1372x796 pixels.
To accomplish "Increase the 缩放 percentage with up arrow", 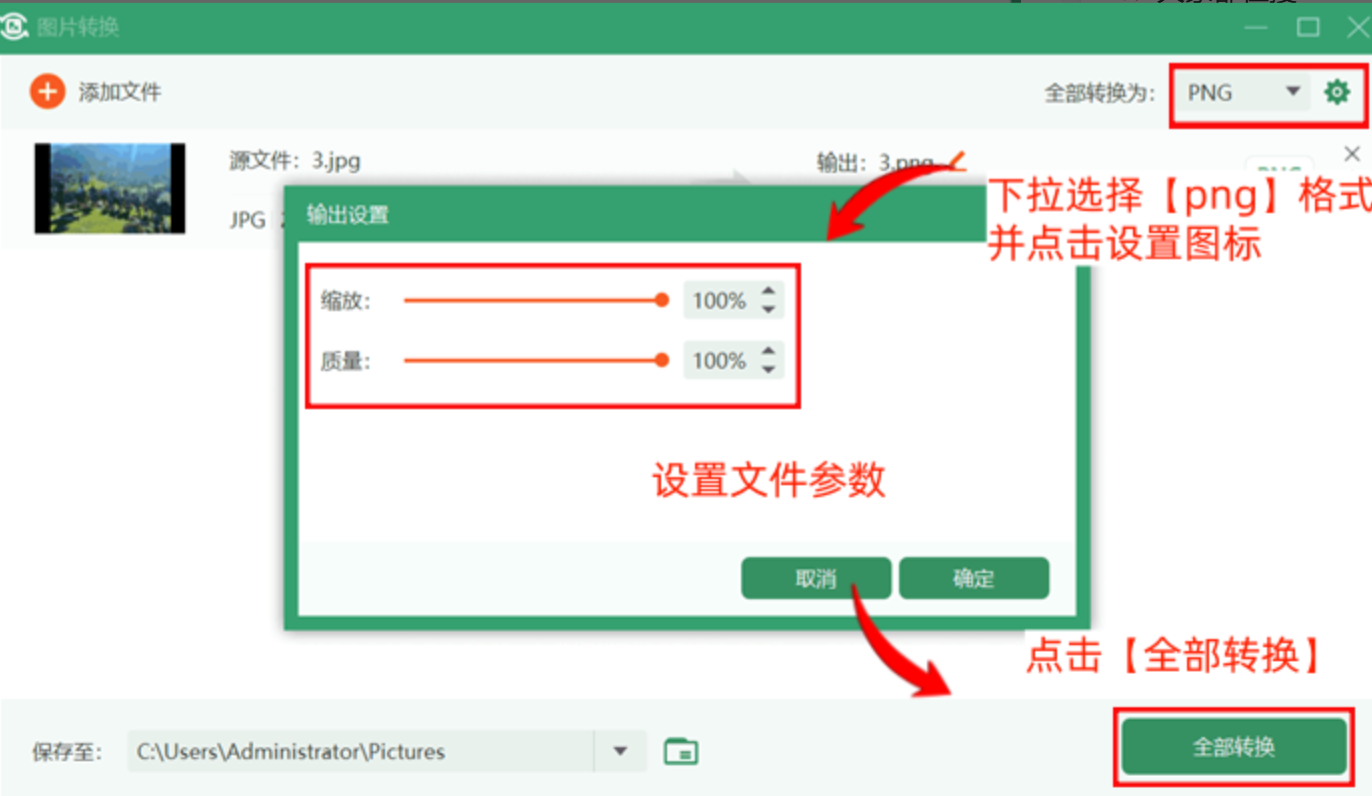I will click(x=768, y=292).
